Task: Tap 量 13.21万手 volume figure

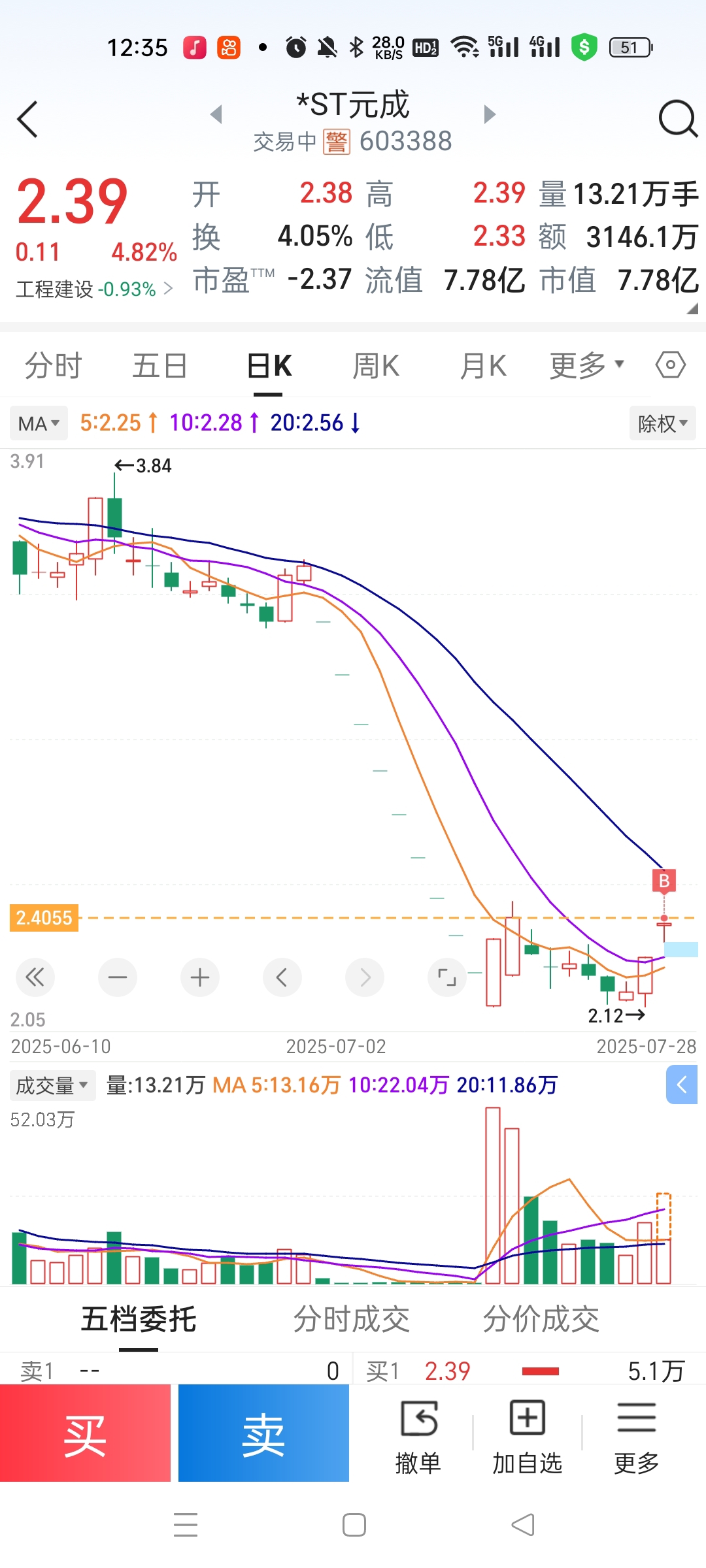Action: [636, 194]
